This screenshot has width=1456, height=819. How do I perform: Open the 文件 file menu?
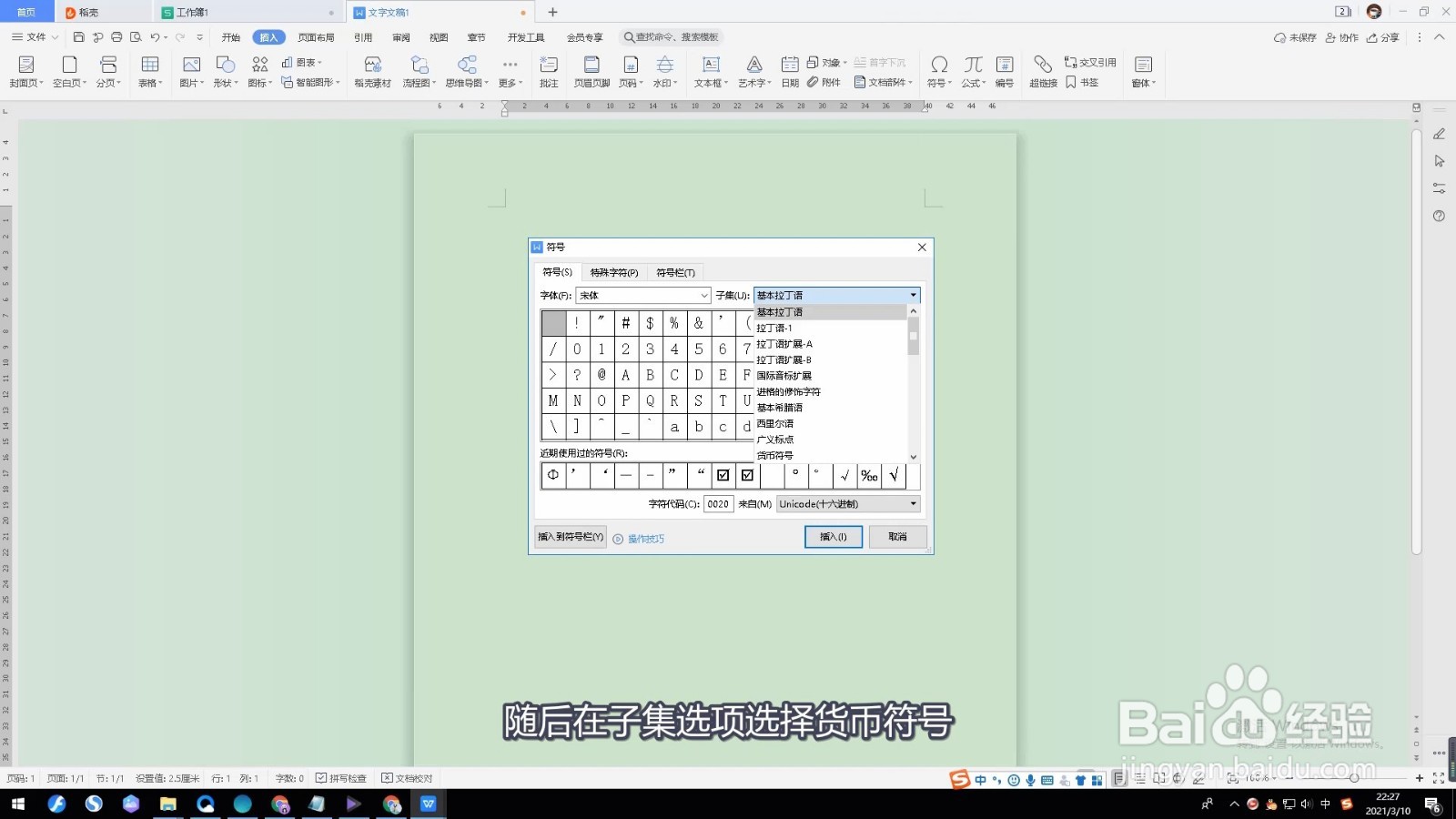[35, 37]
